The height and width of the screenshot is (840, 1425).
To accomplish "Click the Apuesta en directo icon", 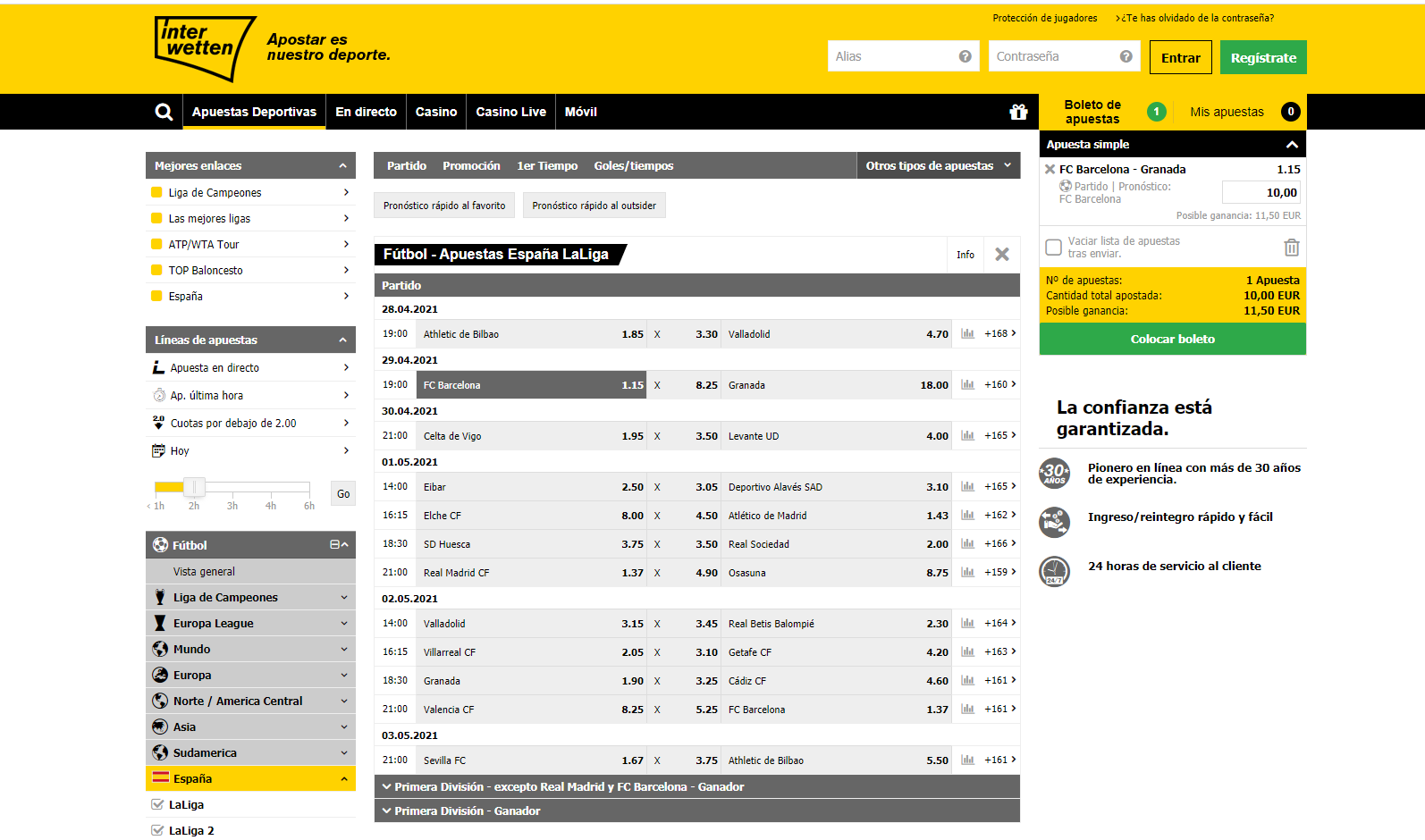I will [x=159, y=367].
